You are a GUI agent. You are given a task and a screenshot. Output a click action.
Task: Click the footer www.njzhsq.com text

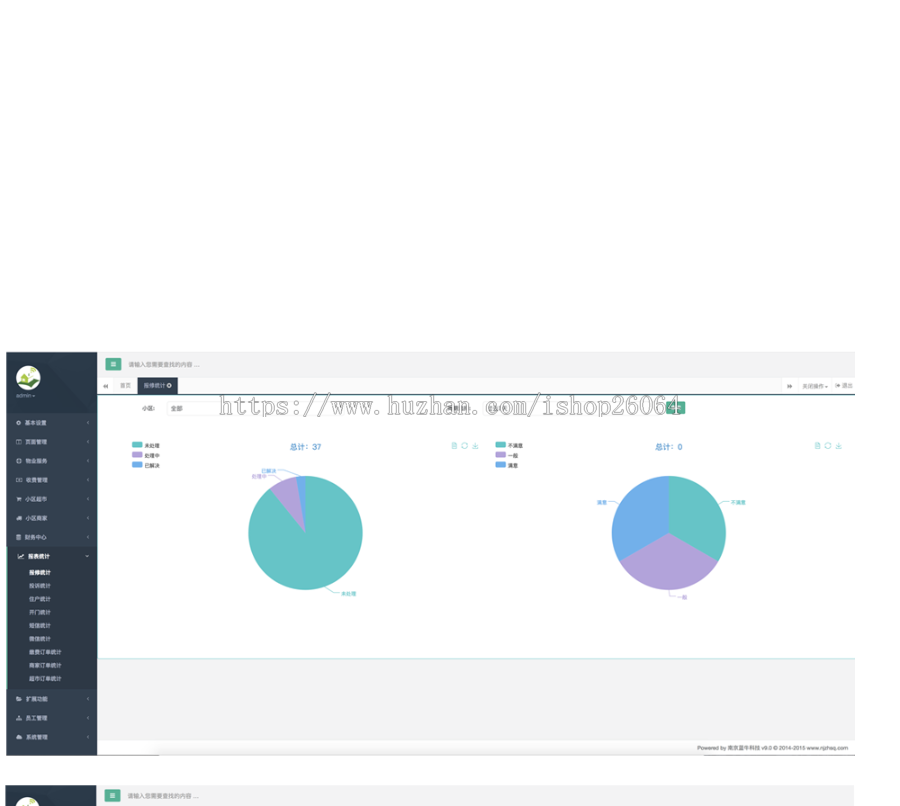pos(827,748)
